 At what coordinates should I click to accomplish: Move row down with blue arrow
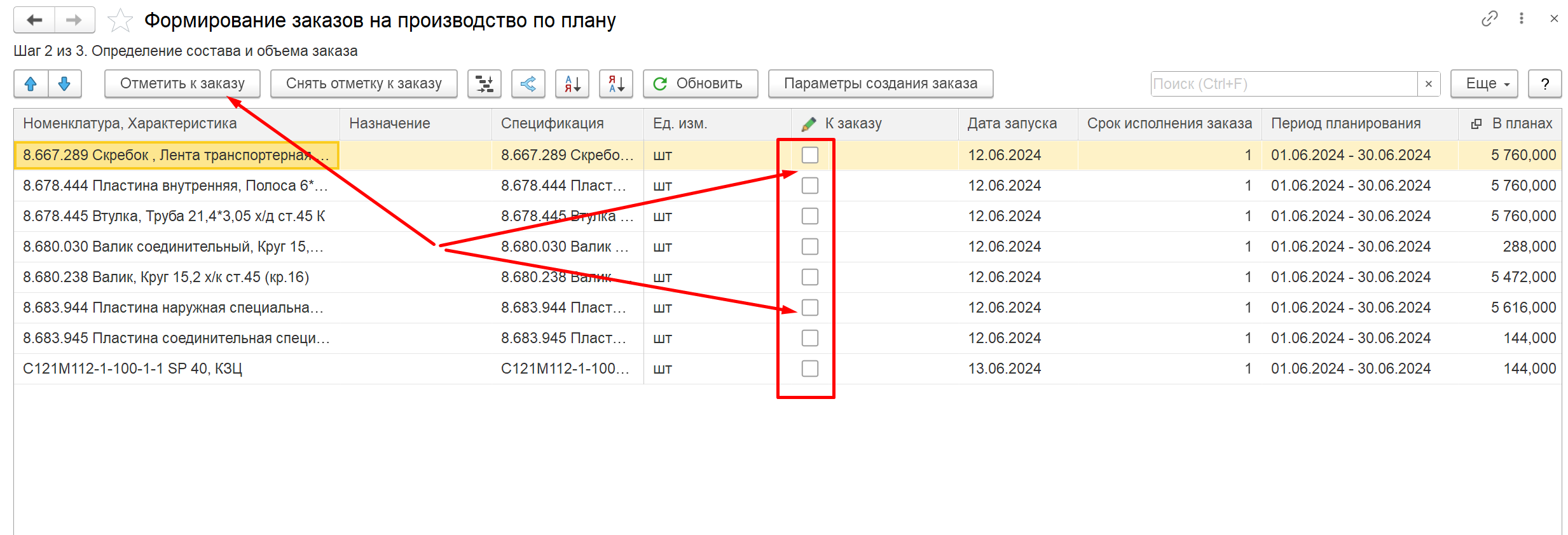pos(64,83)
